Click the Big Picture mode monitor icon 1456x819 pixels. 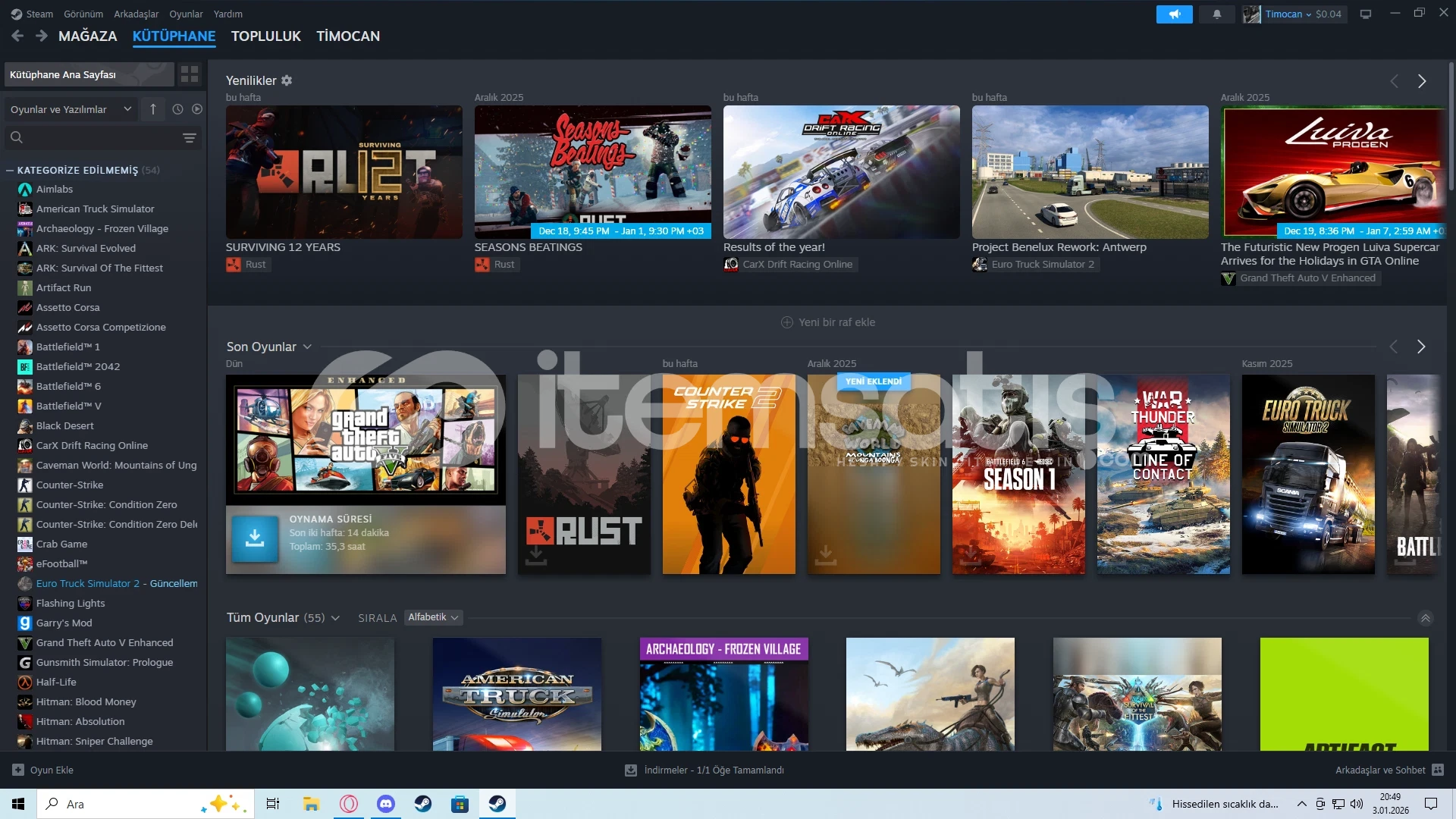pyautogui.click(x=1366, y=14)
